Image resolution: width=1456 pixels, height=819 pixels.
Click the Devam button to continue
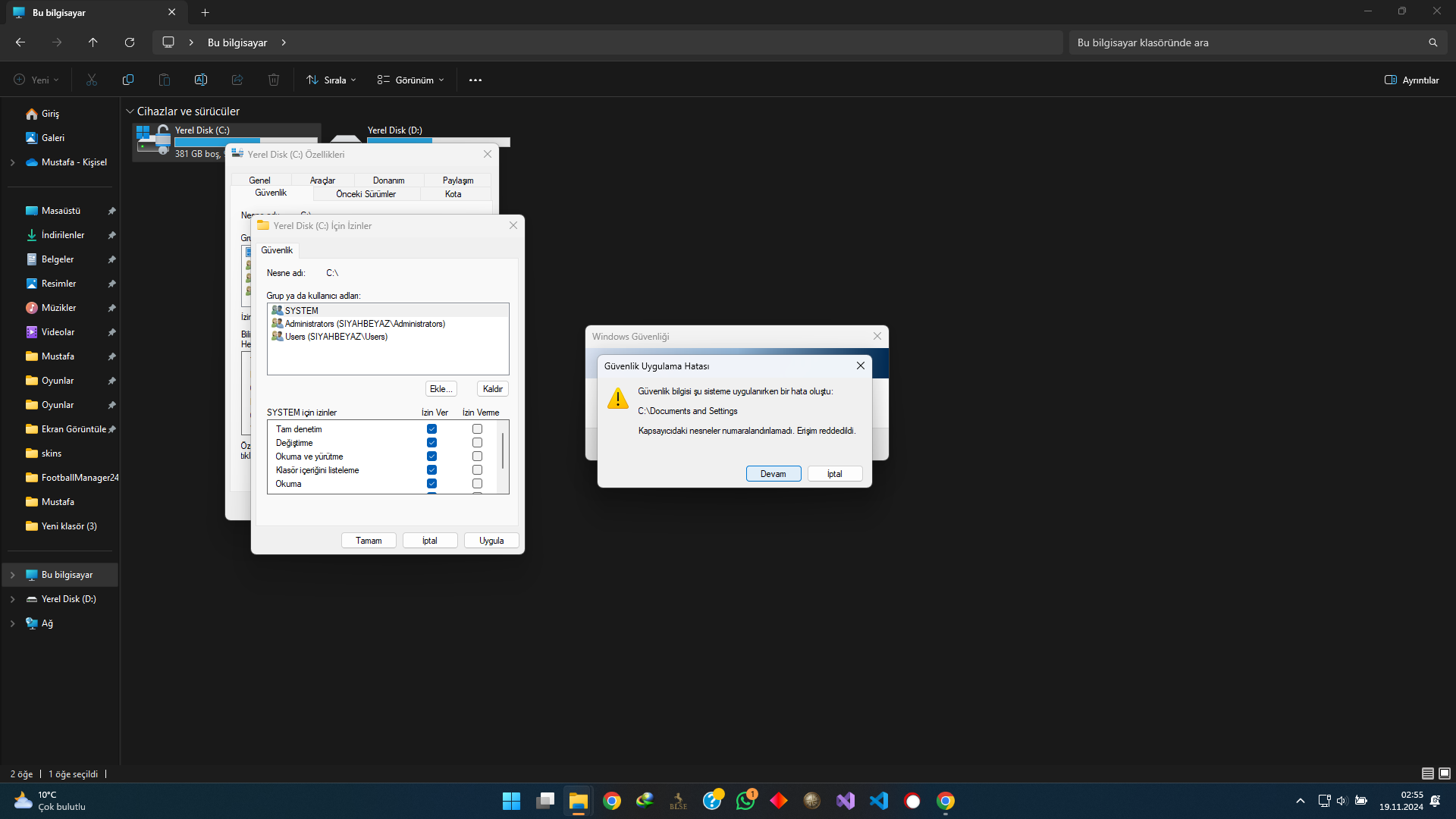(773, 473)
